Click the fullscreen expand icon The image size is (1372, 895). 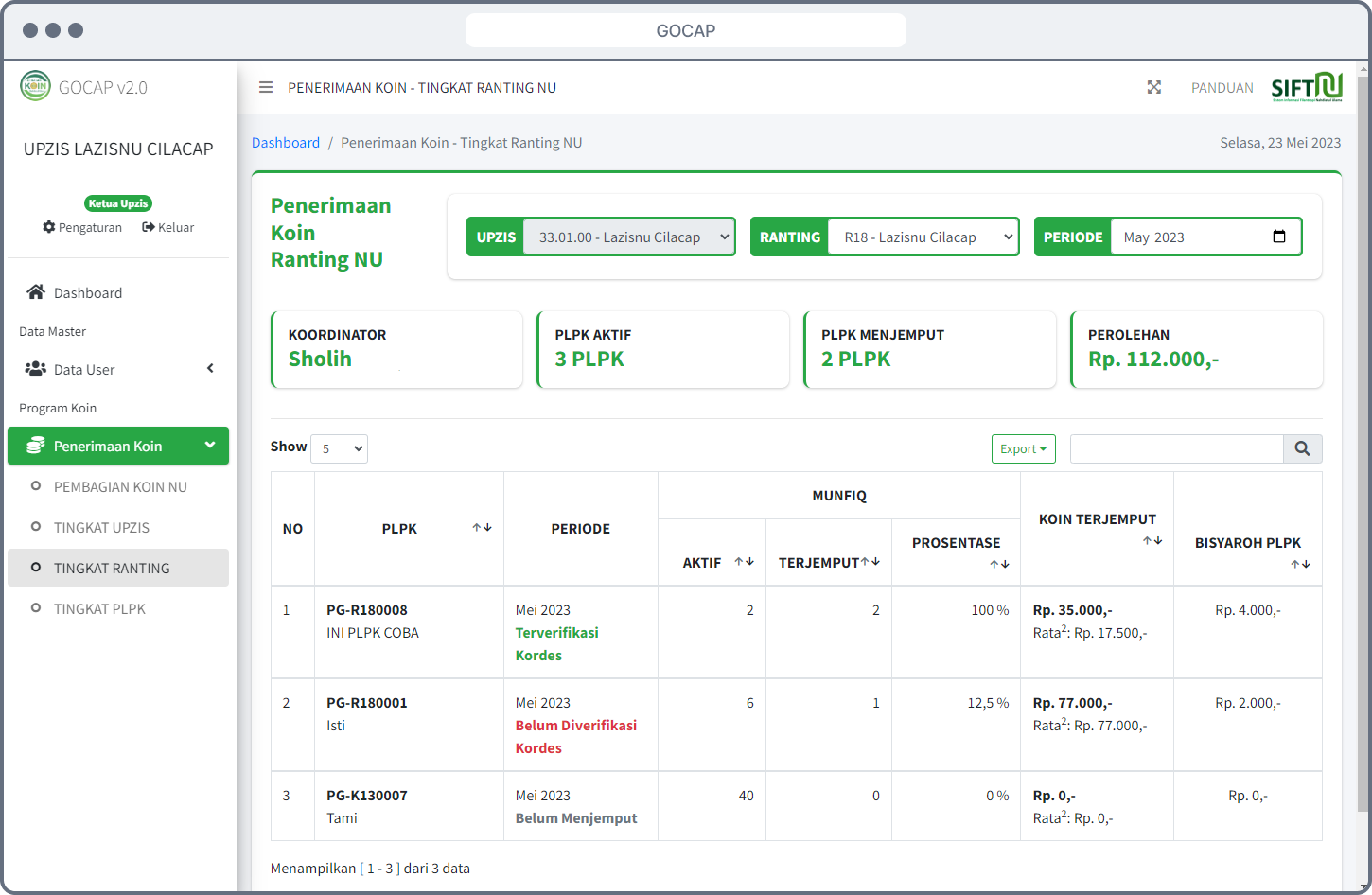click(x=1153, y=87)
